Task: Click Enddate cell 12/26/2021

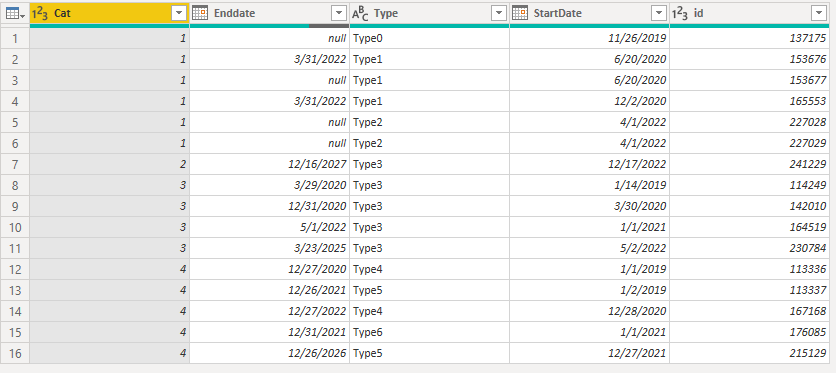Action: tap(269, 290)
